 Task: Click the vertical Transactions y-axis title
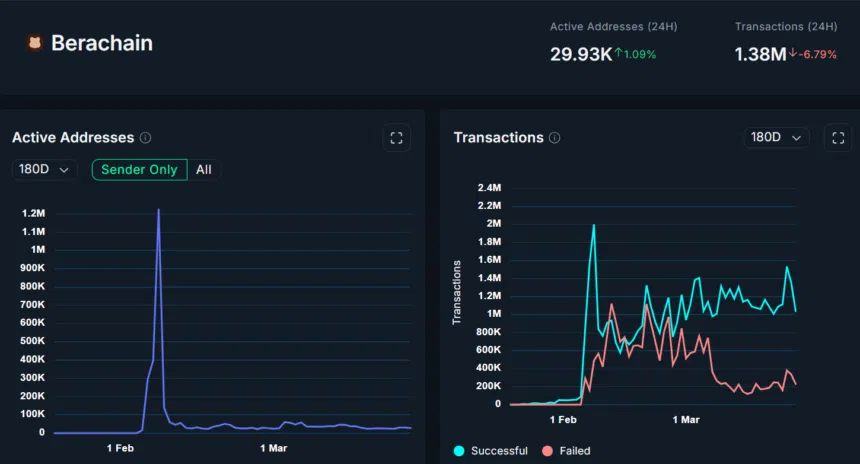(x=456, y=292)
